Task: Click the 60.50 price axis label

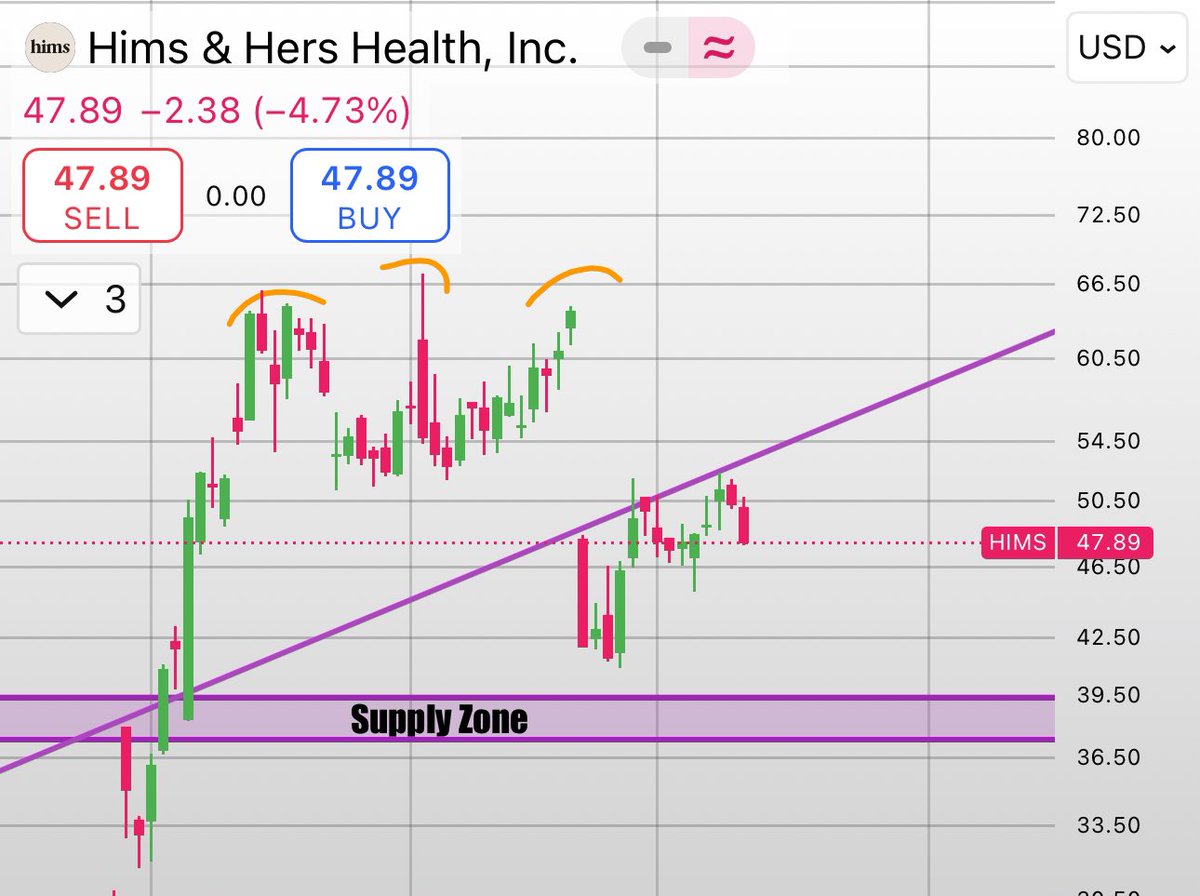Action: coord(1108,358)
